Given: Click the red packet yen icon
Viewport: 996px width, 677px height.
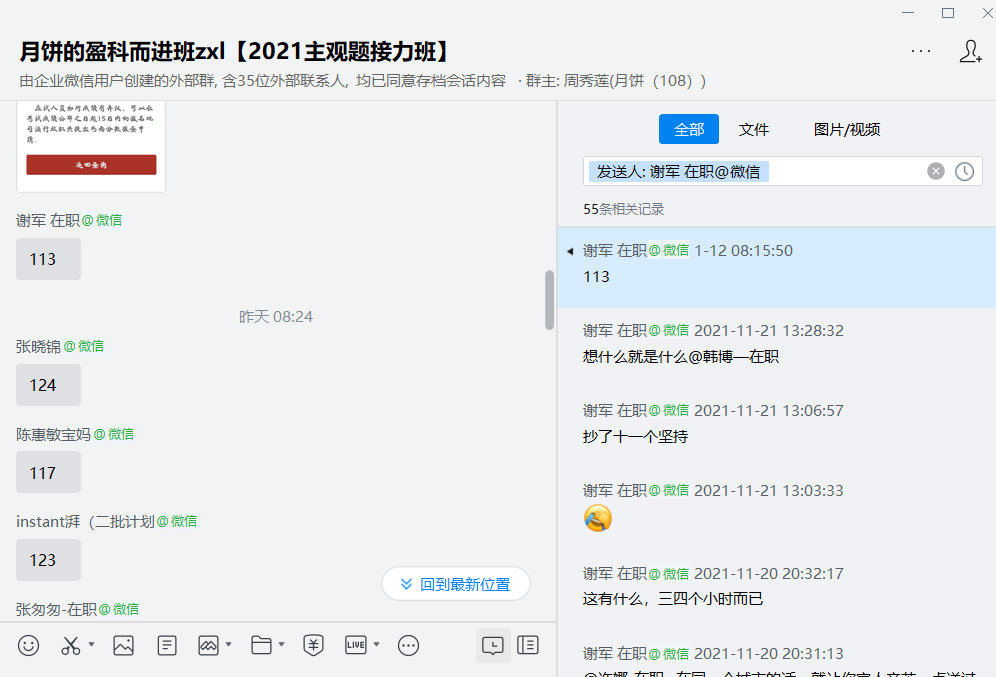Looking at the screenshot, I should 313,645.
